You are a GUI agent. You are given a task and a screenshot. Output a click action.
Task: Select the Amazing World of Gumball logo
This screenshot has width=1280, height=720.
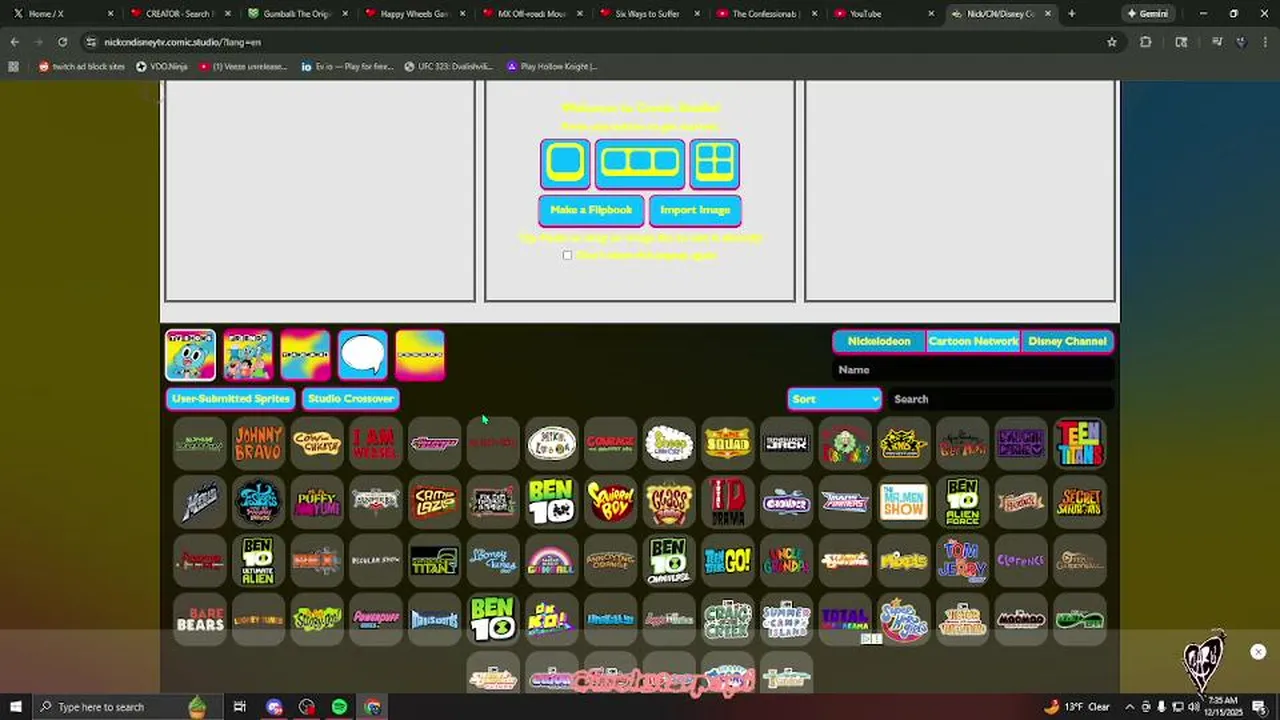[551, 560]
